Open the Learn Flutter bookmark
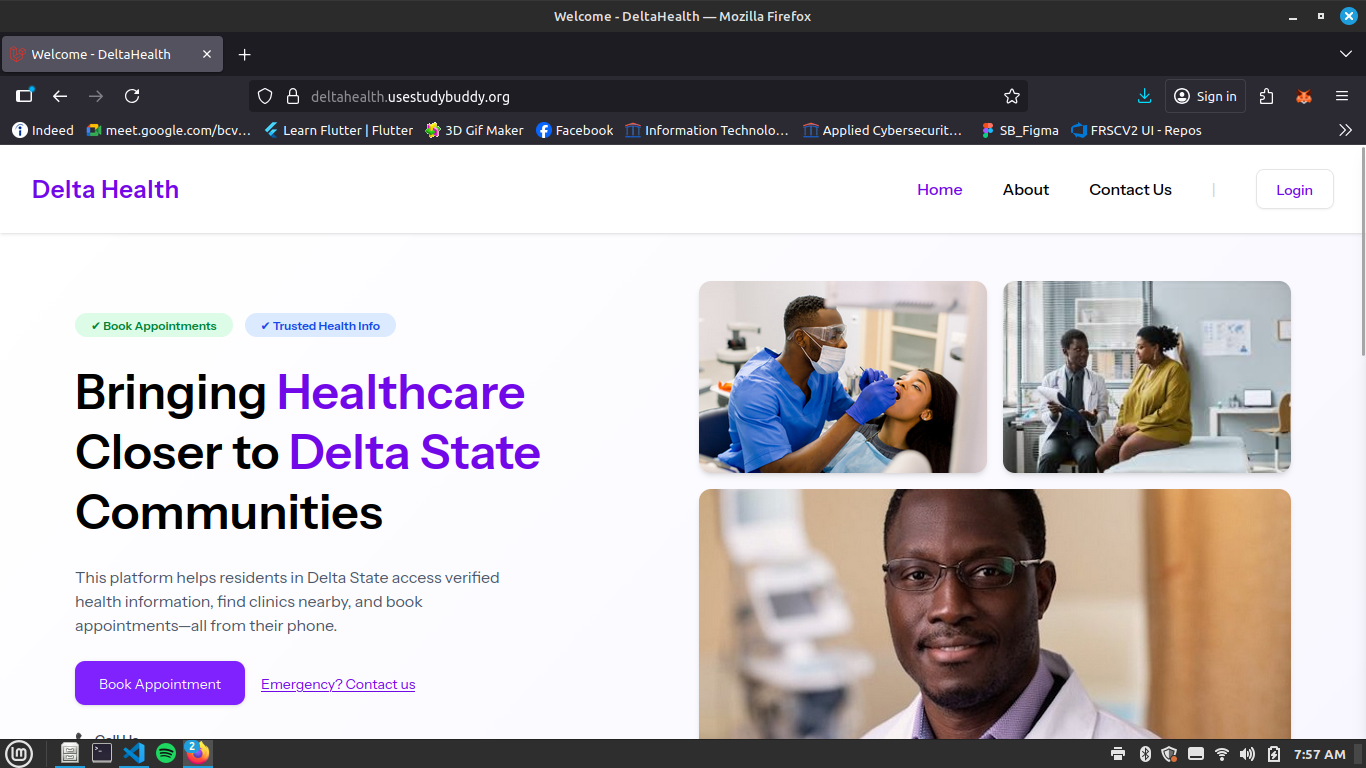Image resolution: width=1366 pixels, height=768 pixels. point(338,130)
